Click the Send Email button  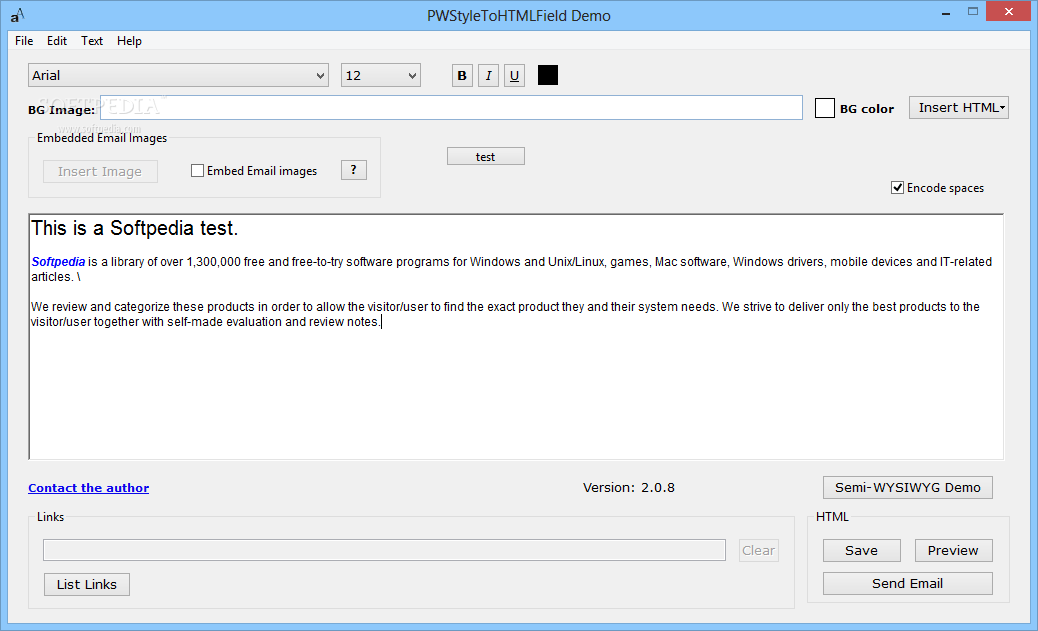click(908, 583)
